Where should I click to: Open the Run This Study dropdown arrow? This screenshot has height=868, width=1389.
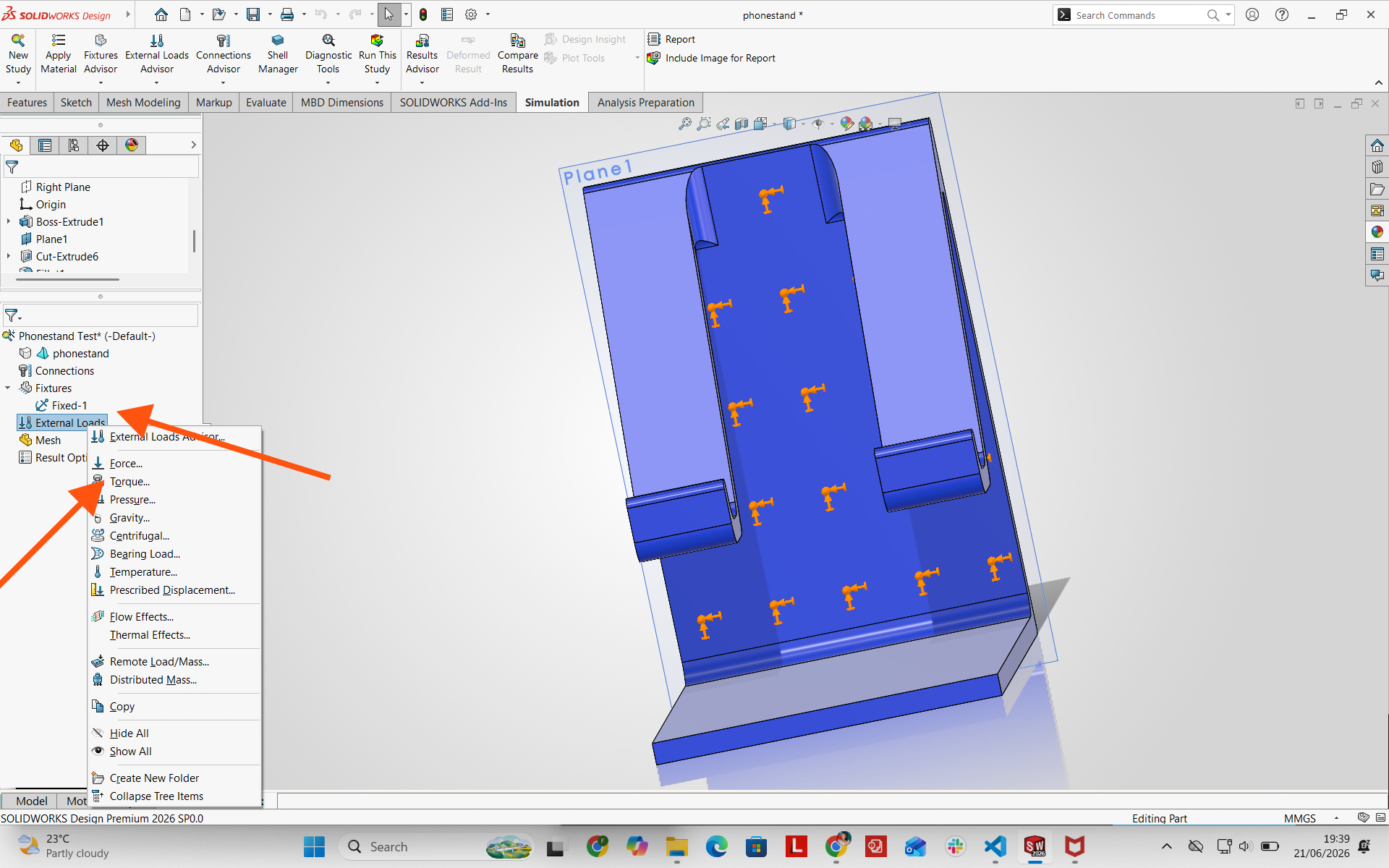click(377, 82)
